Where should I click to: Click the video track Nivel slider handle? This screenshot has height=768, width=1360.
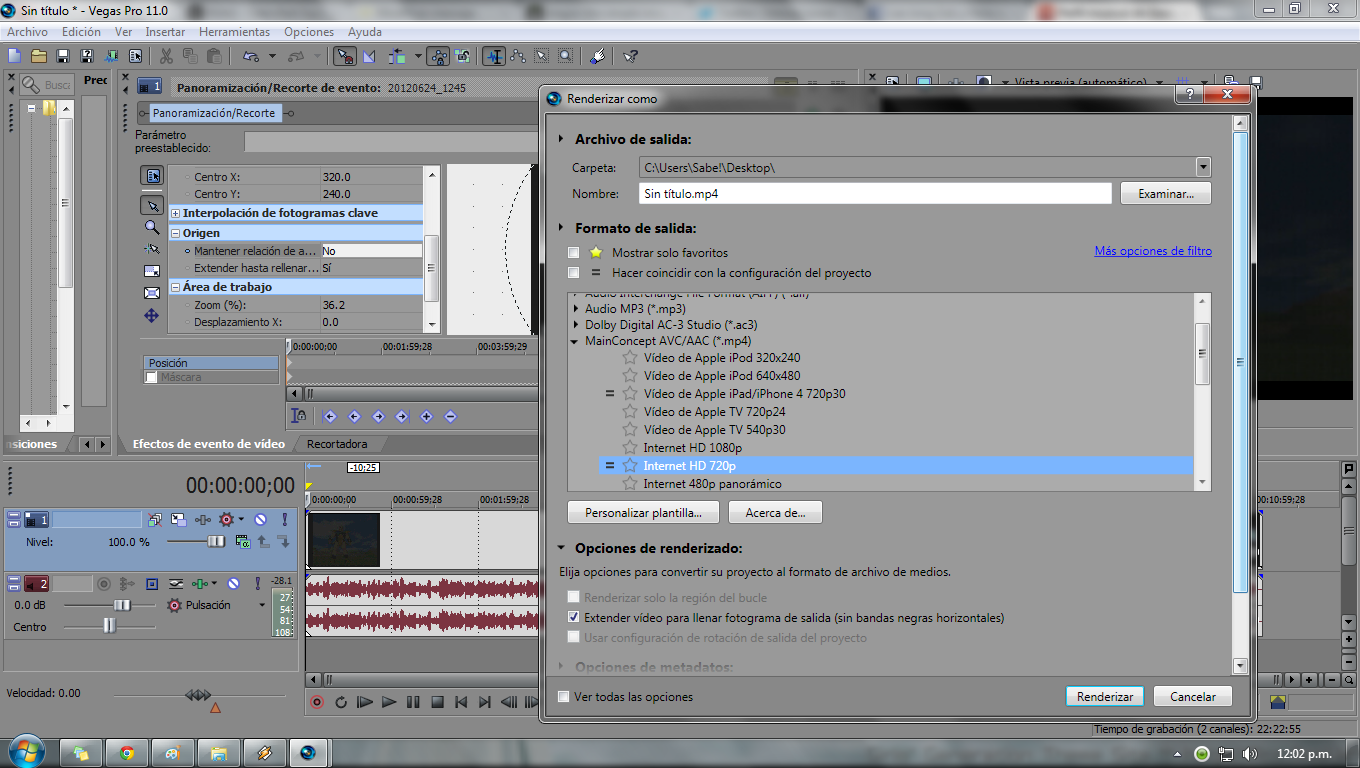point(216,541)
